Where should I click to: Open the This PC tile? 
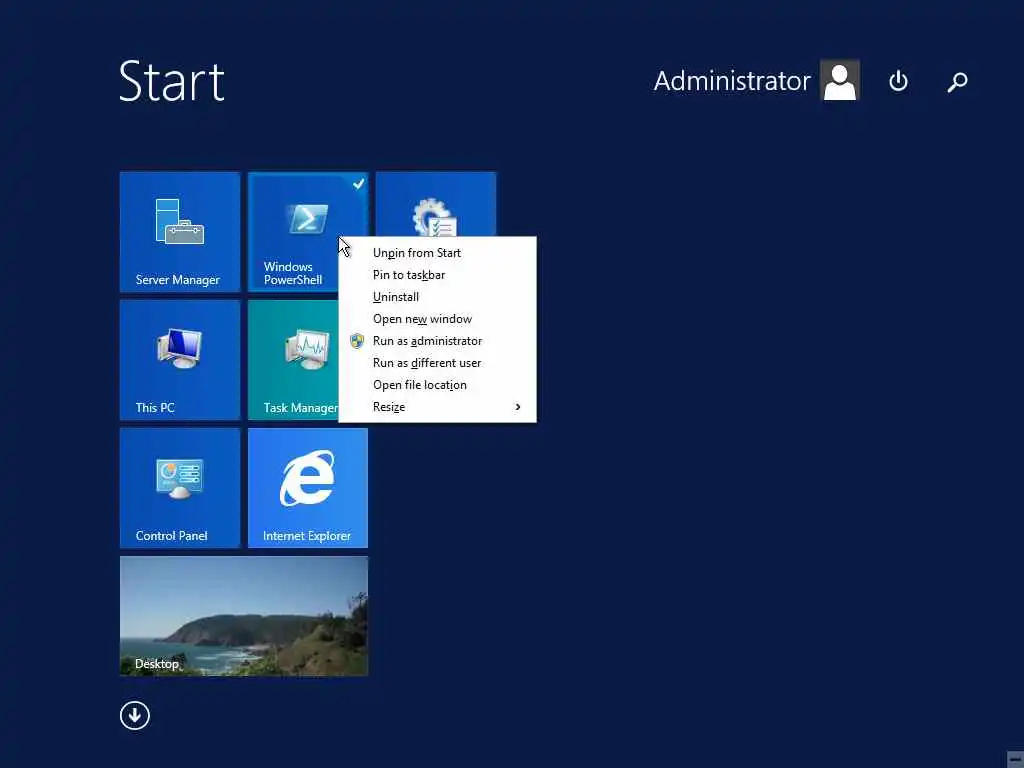tap(180, 360)
